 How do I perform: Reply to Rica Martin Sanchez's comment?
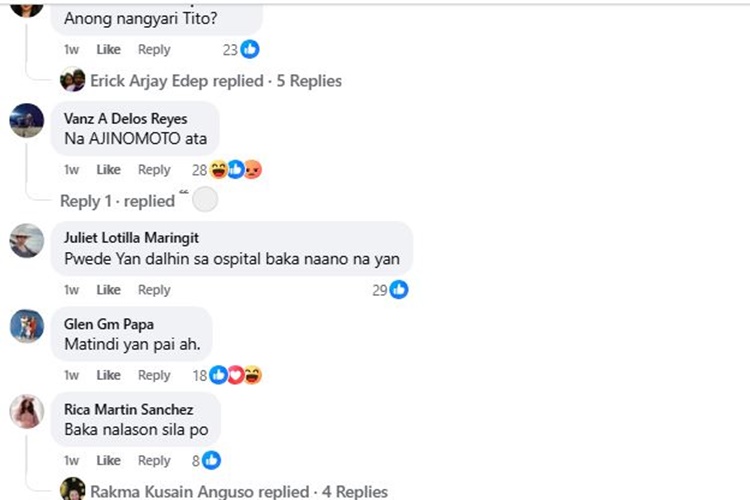(x=154, y=461)
